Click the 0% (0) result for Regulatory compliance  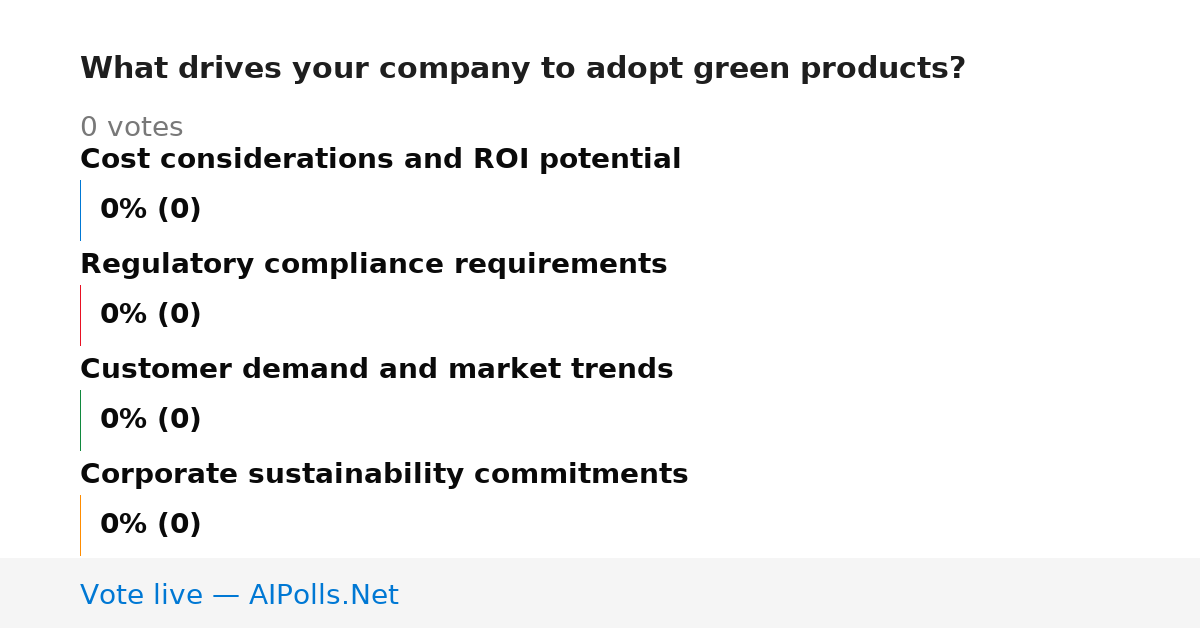point(150,315)
